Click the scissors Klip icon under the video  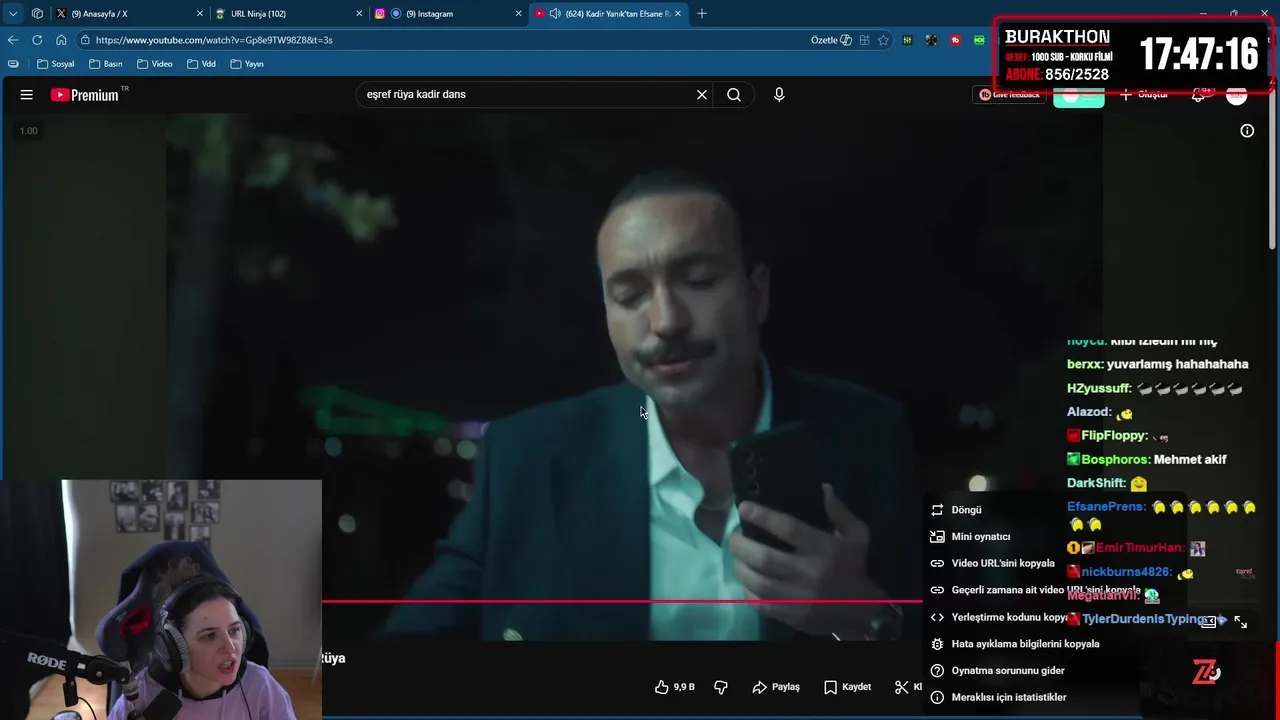coord(902,687)
